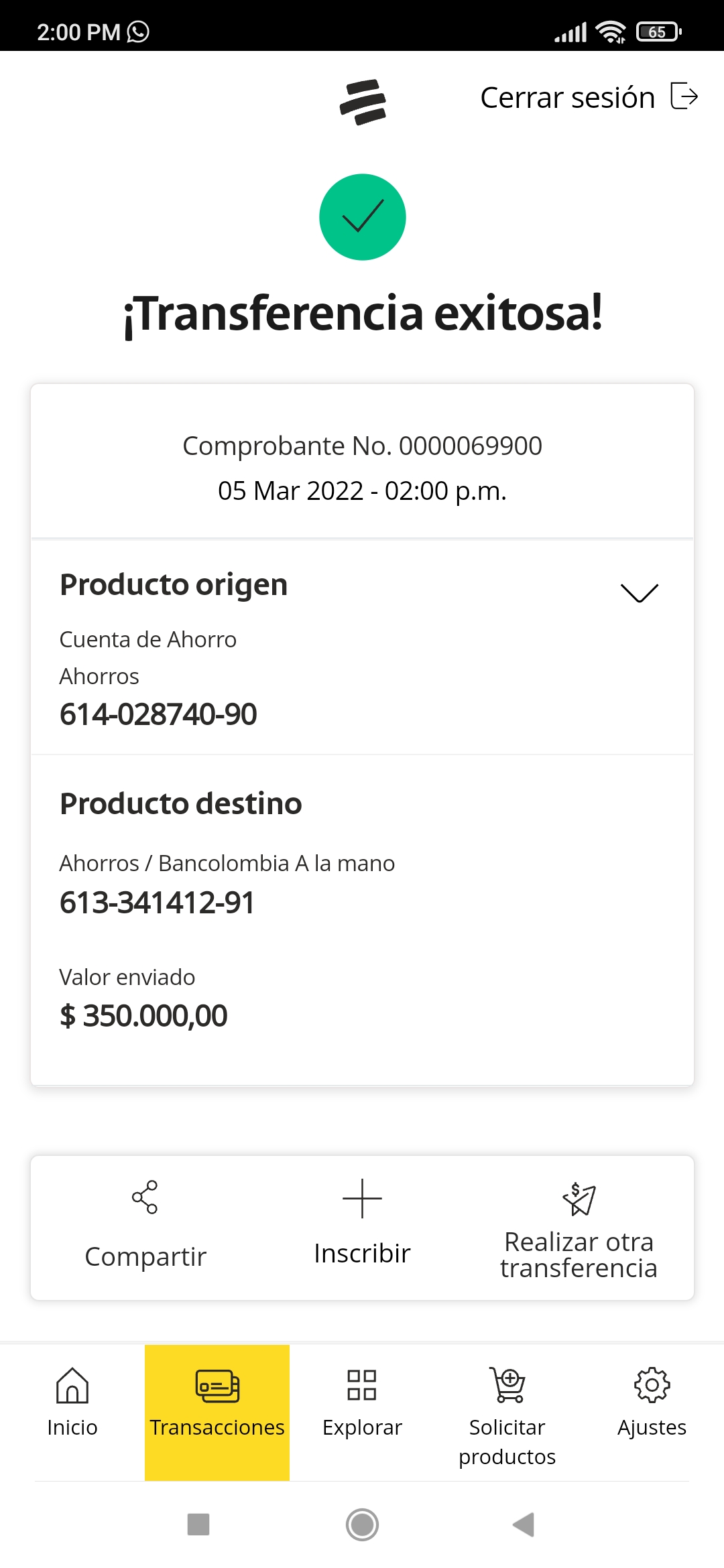Tap the logout arrow icon
Viewport: 724px width, 1568px height.
[x=684, y=96]
